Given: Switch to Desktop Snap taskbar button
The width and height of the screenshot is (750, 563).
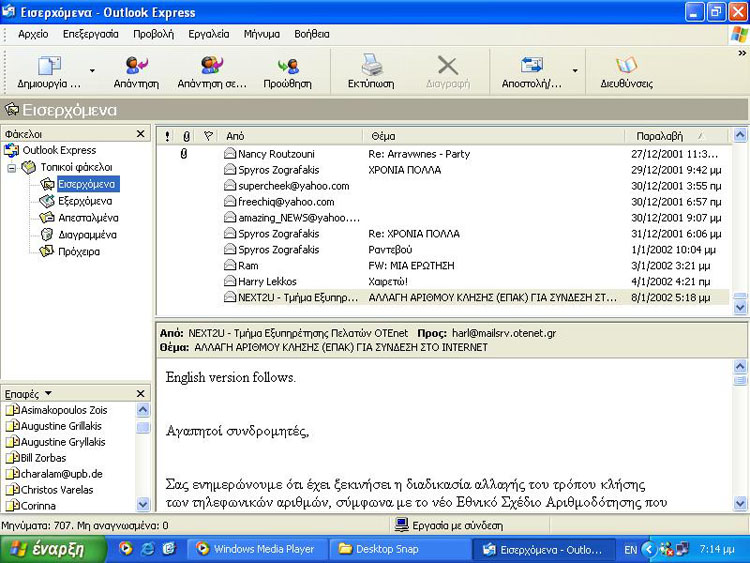Looking at the screenshot, I should 399,549.
